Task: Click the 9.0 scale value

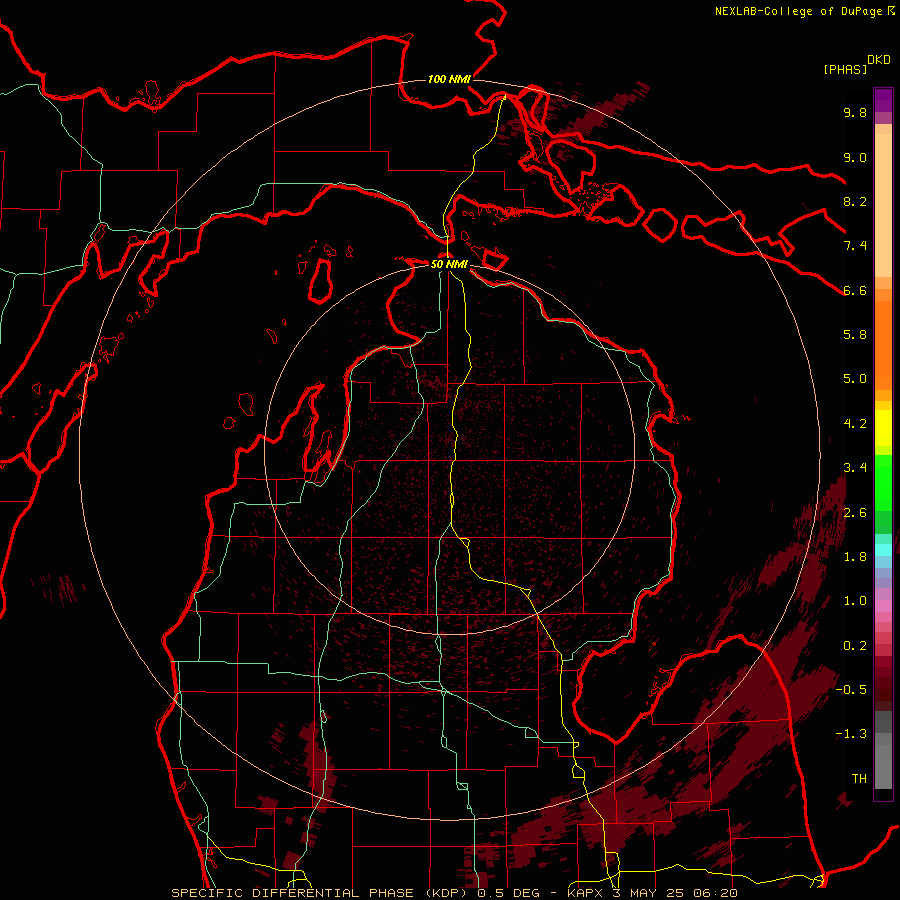Action: click(x=855, y=157)
